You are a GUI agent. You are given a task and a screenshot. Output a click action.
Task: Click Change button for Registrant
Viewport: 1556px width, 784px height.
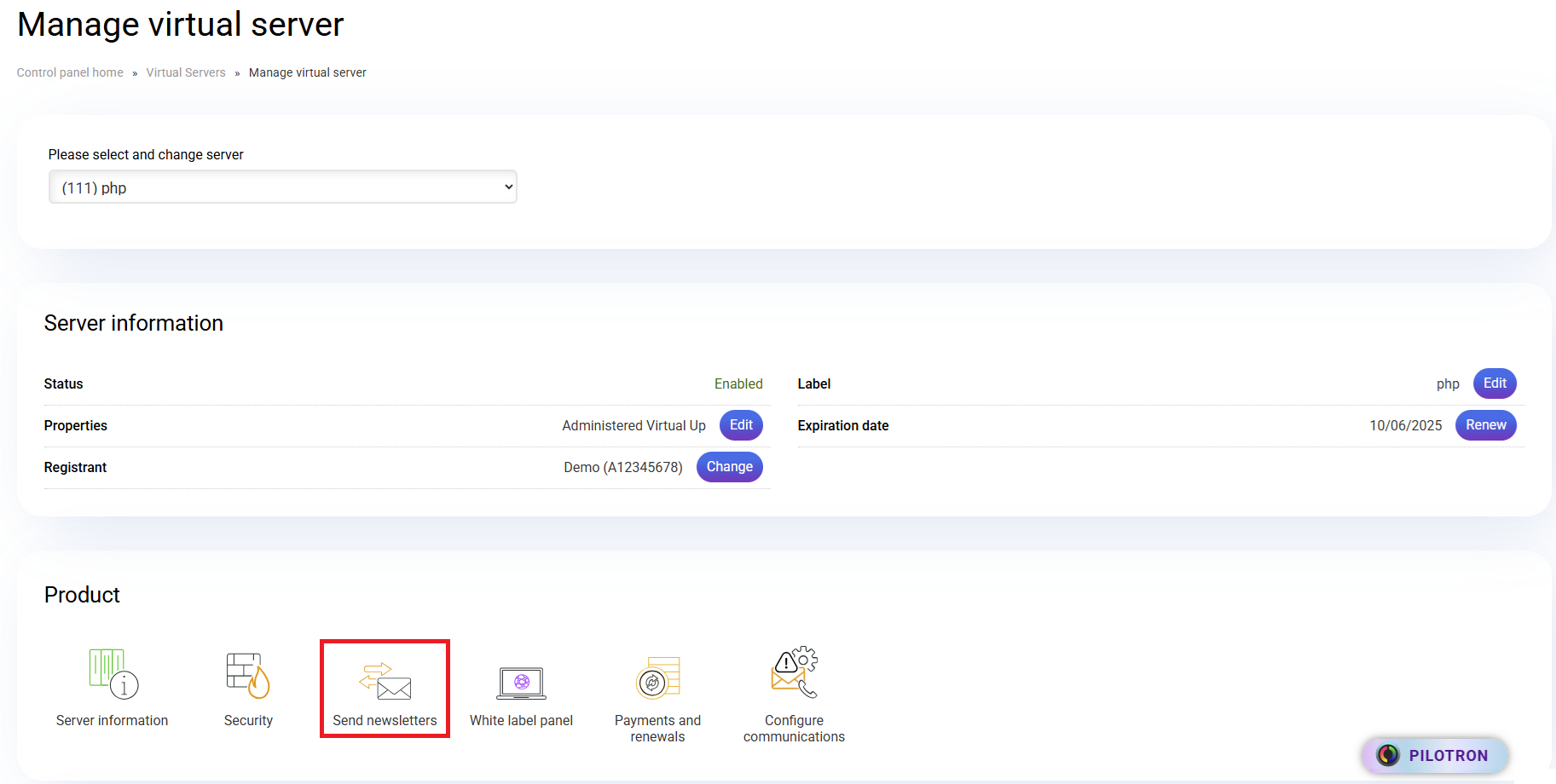[729, 467]
